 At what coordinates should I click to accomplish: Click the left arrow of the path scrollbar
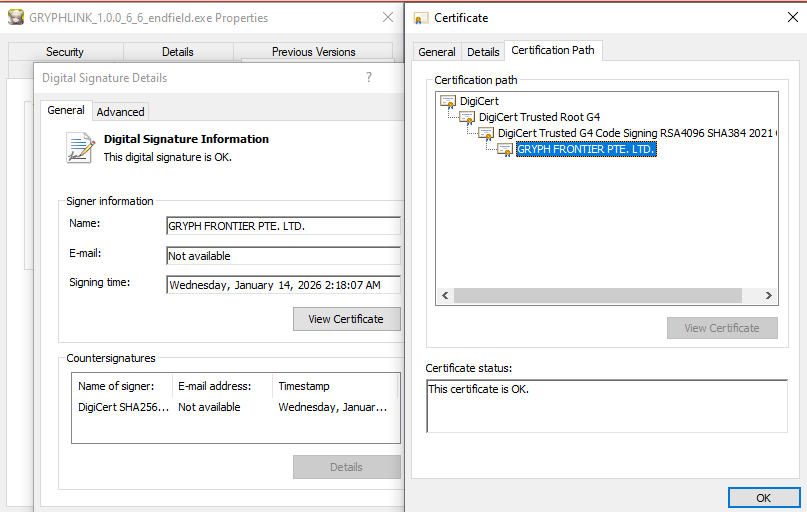[445, 295]
